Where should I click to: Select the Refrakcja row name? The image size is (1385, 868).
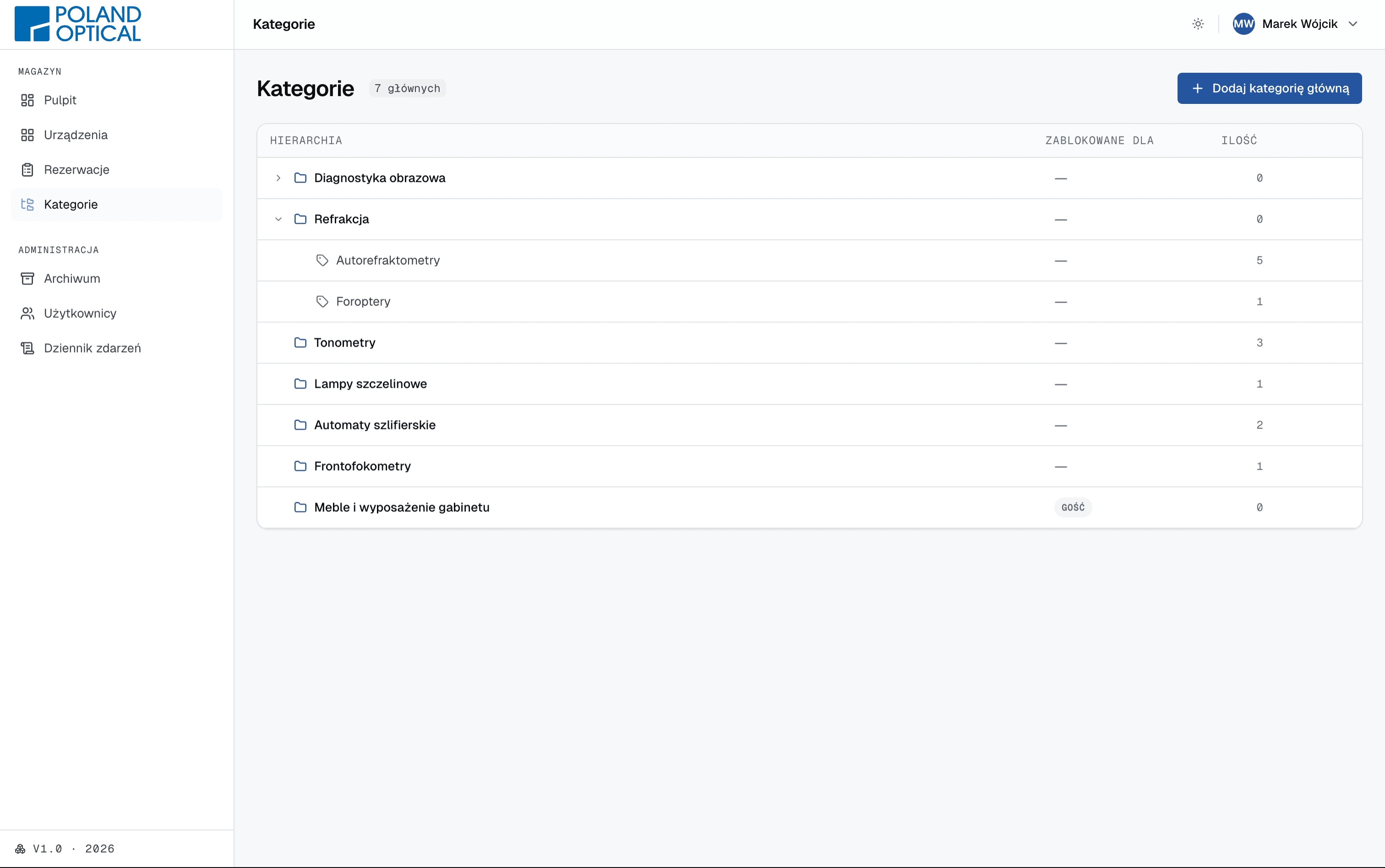pyautogui.click(x=342, y=219)
